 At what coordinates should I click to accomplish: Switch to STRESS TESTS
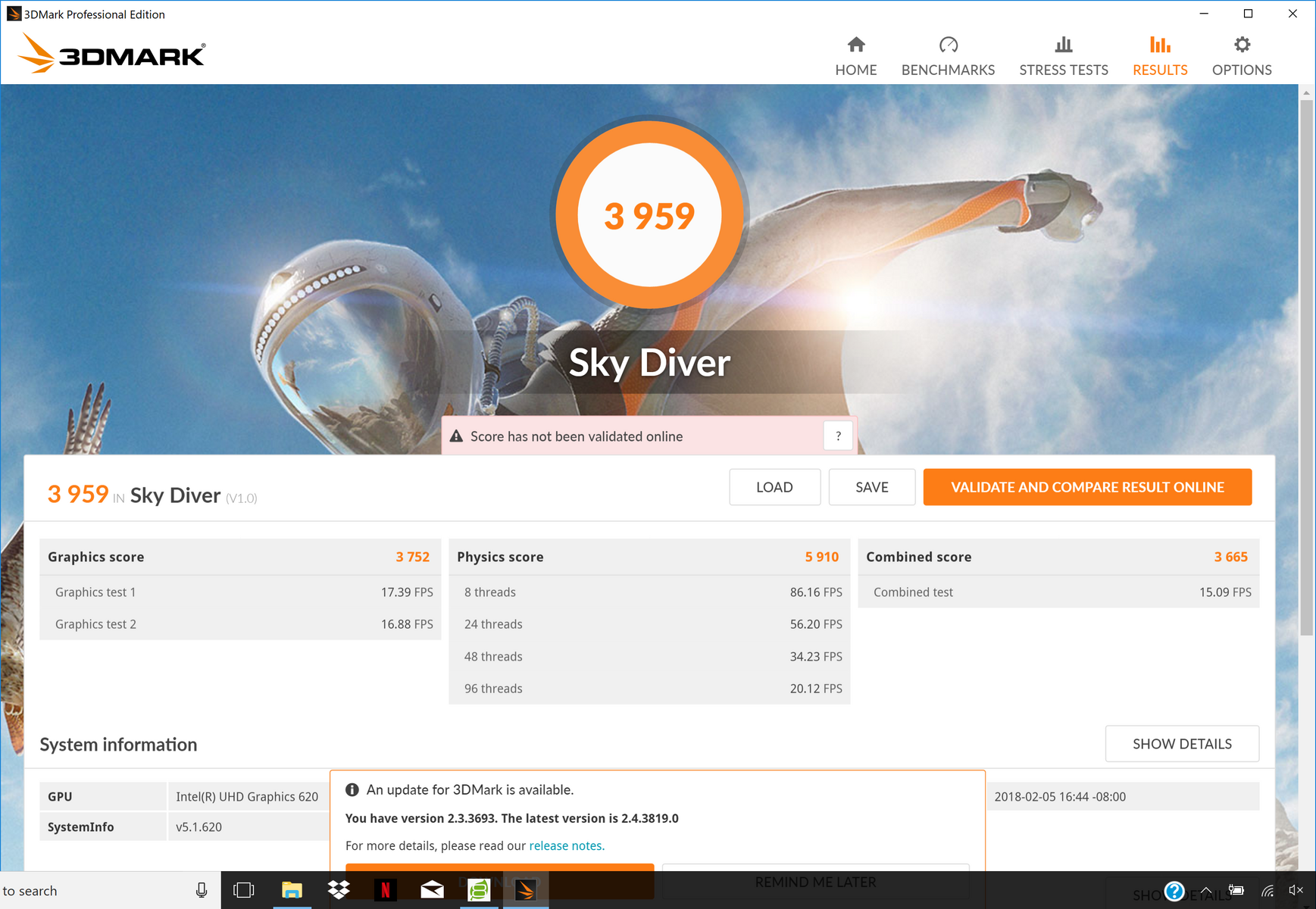(1064, 57)
